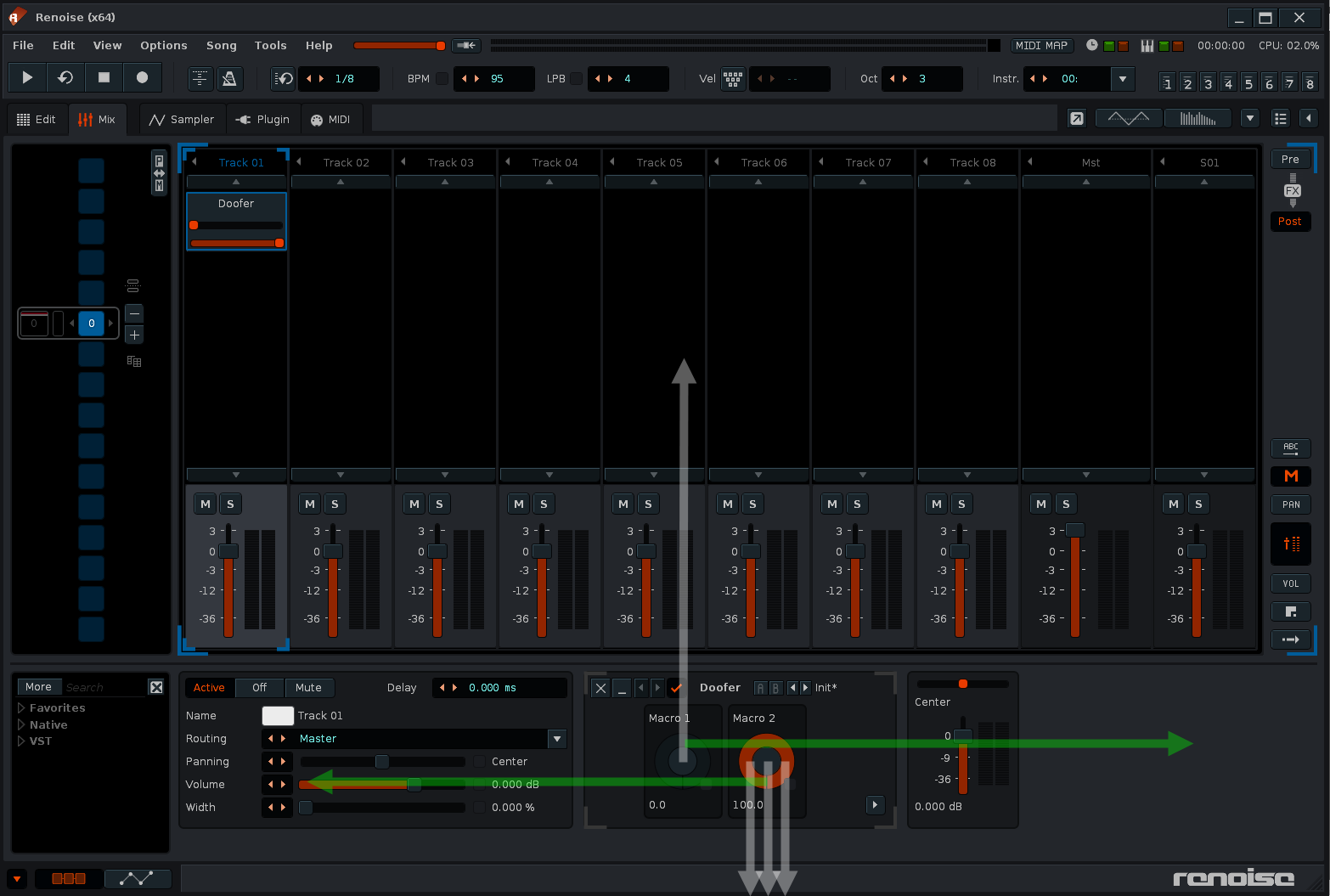Click the Track 01 mixer volume fader
The height and width of the screenshot is (896, 1330).
pyautogui.click(x=228, y=581)
